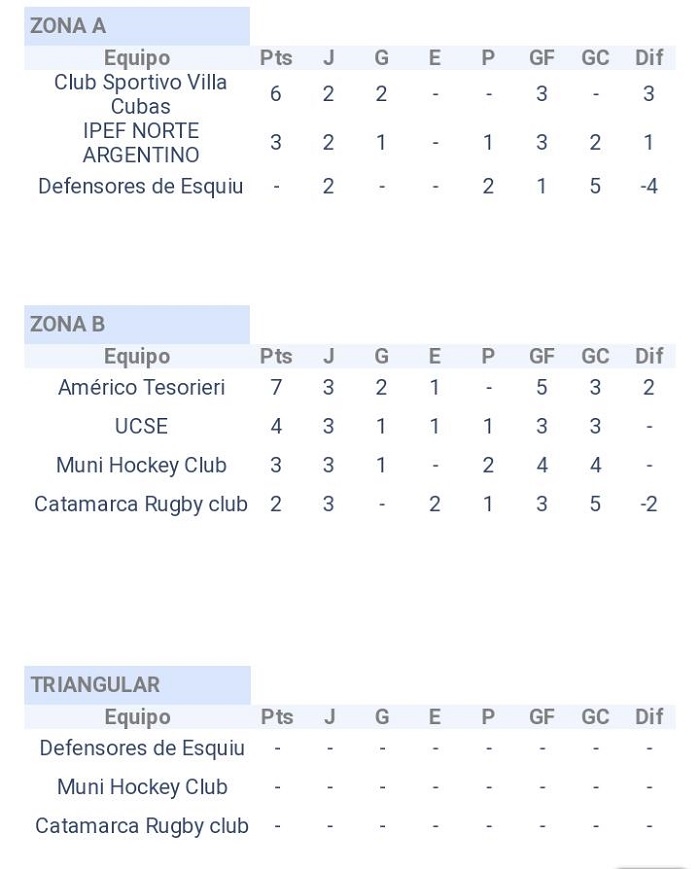
Task: Select the IPEF NORTE ARGENTINO team name
Action: [x=141, y=143]
